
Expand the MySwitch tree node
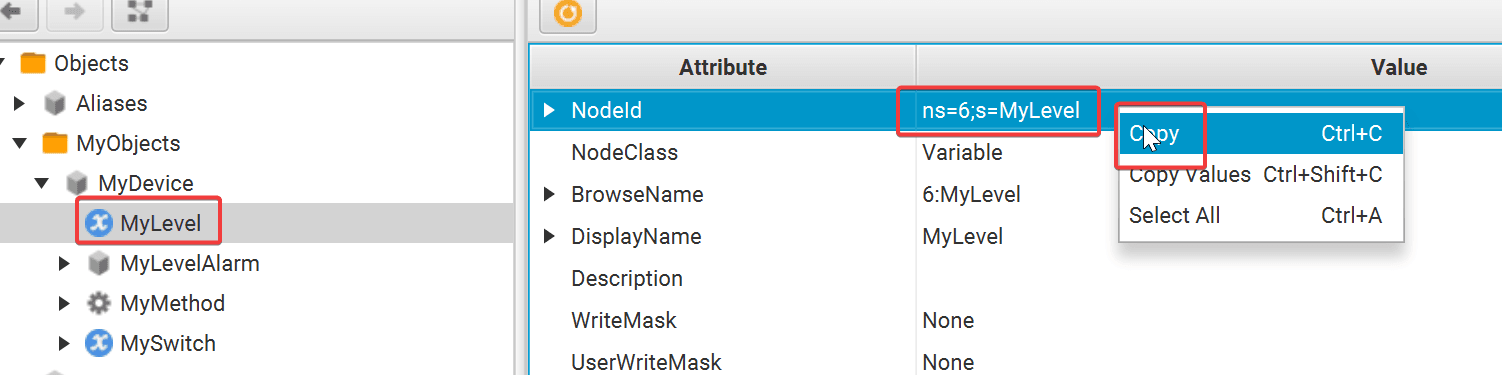[x=64, y=343]
